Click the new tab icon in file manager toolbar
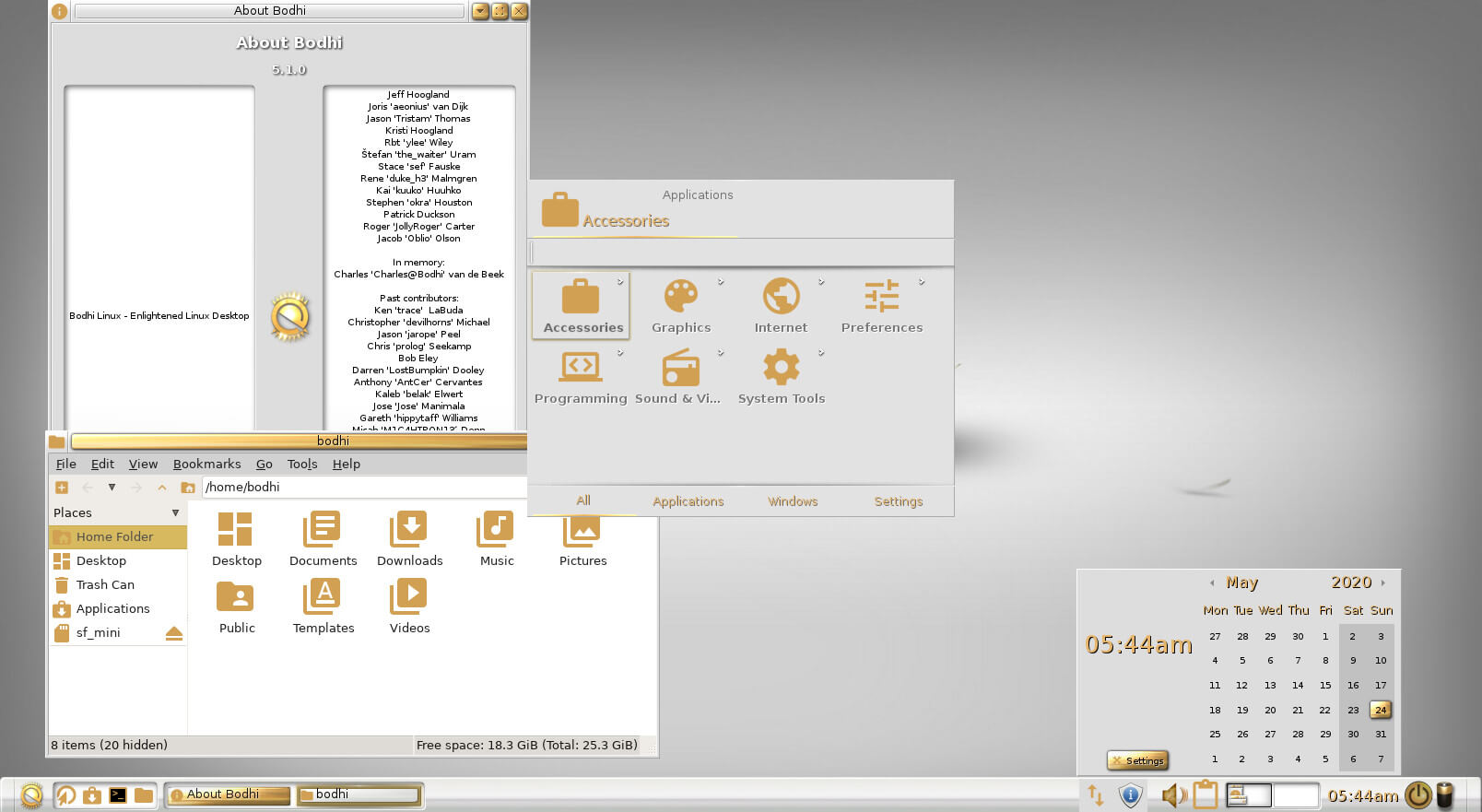The height and width of the screenshot is (812, 1482). coord(62,488)
